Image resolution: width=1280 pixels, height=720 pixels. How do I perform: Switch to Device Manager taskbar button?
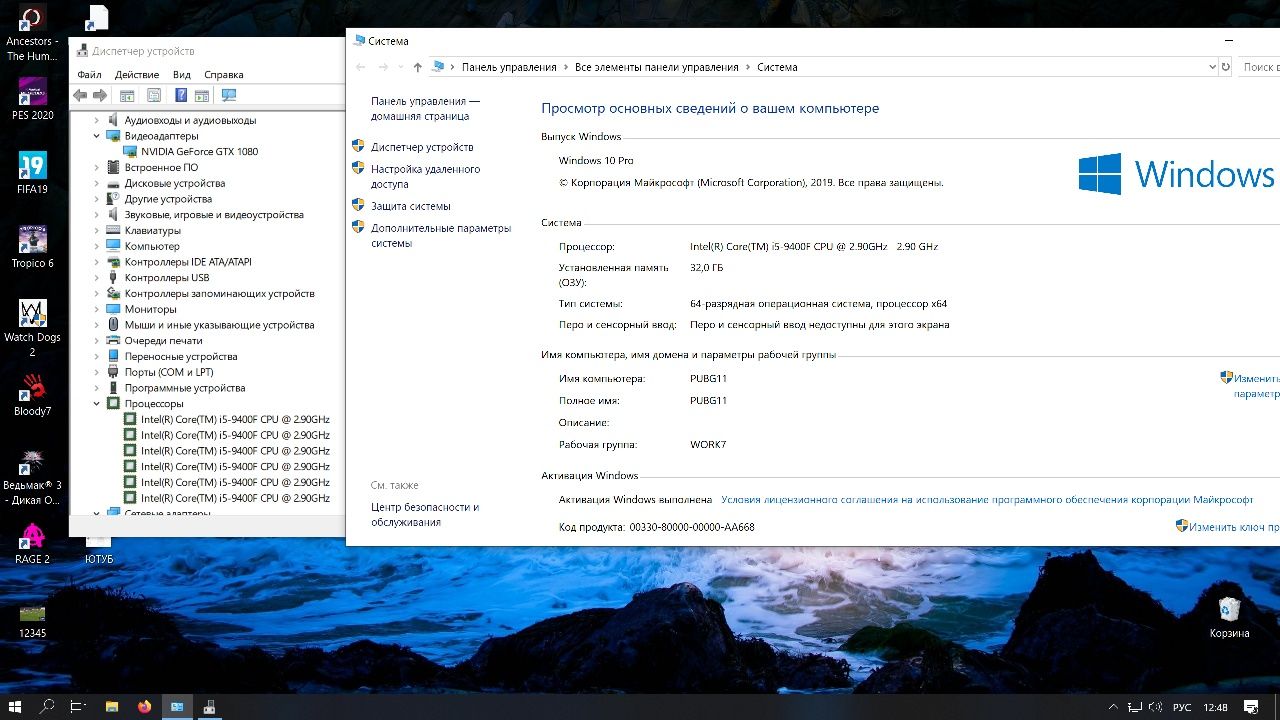point(209,706)
